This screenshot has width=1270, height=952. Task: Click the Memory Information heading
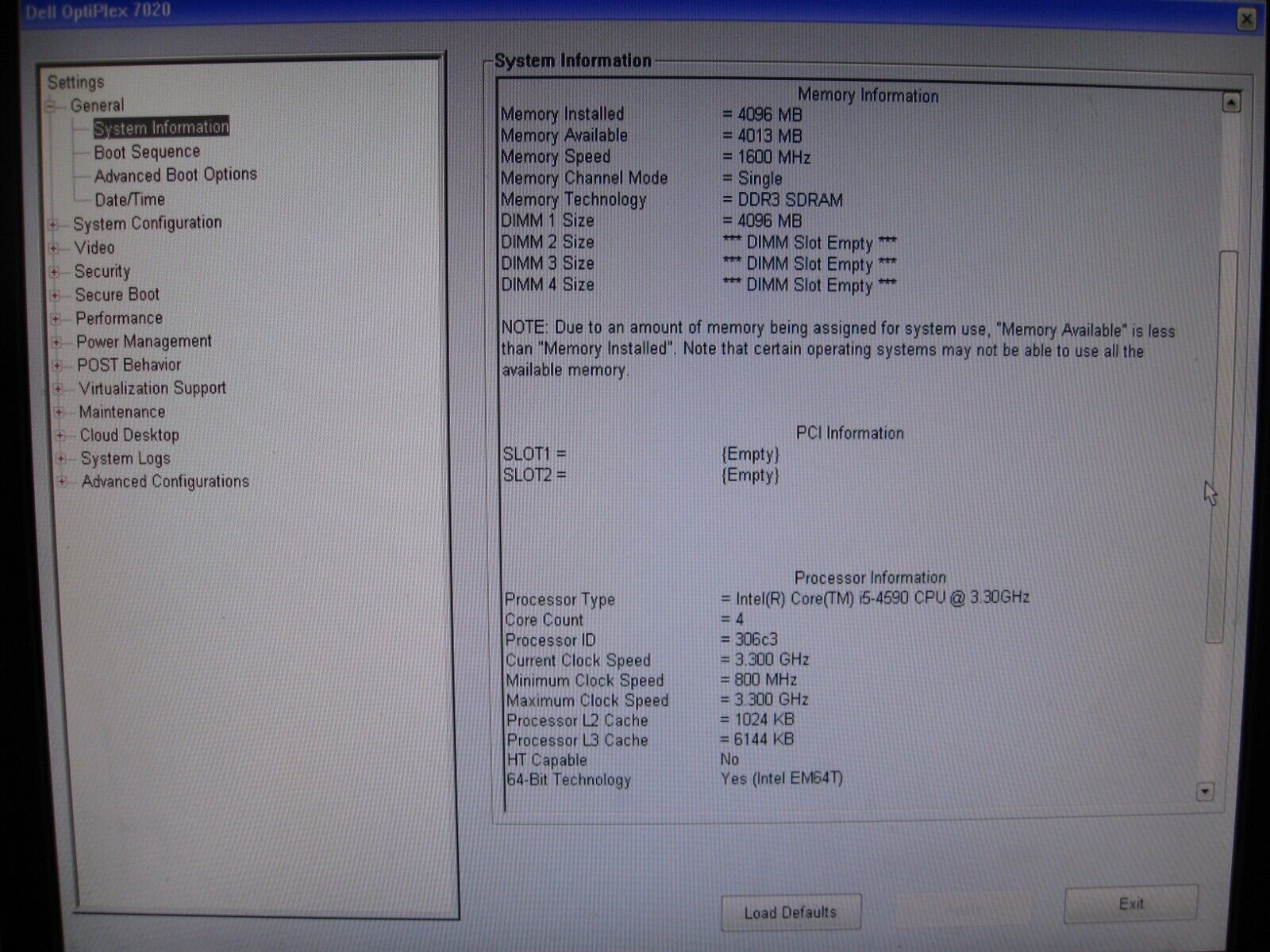pyautogui.click(x=868, y=95)
